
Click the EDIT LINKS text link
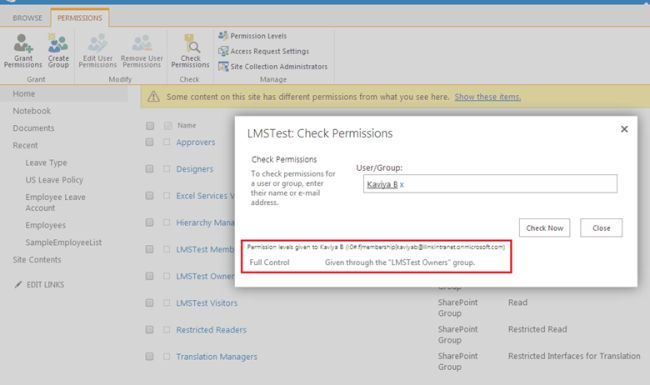pyautogui.click(x=45, y=285)
